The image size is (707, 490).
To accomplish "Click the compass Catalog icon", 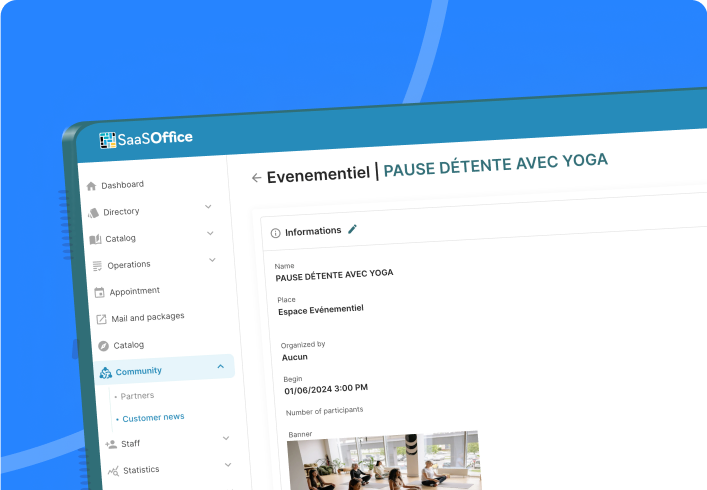I will point(103,346).
